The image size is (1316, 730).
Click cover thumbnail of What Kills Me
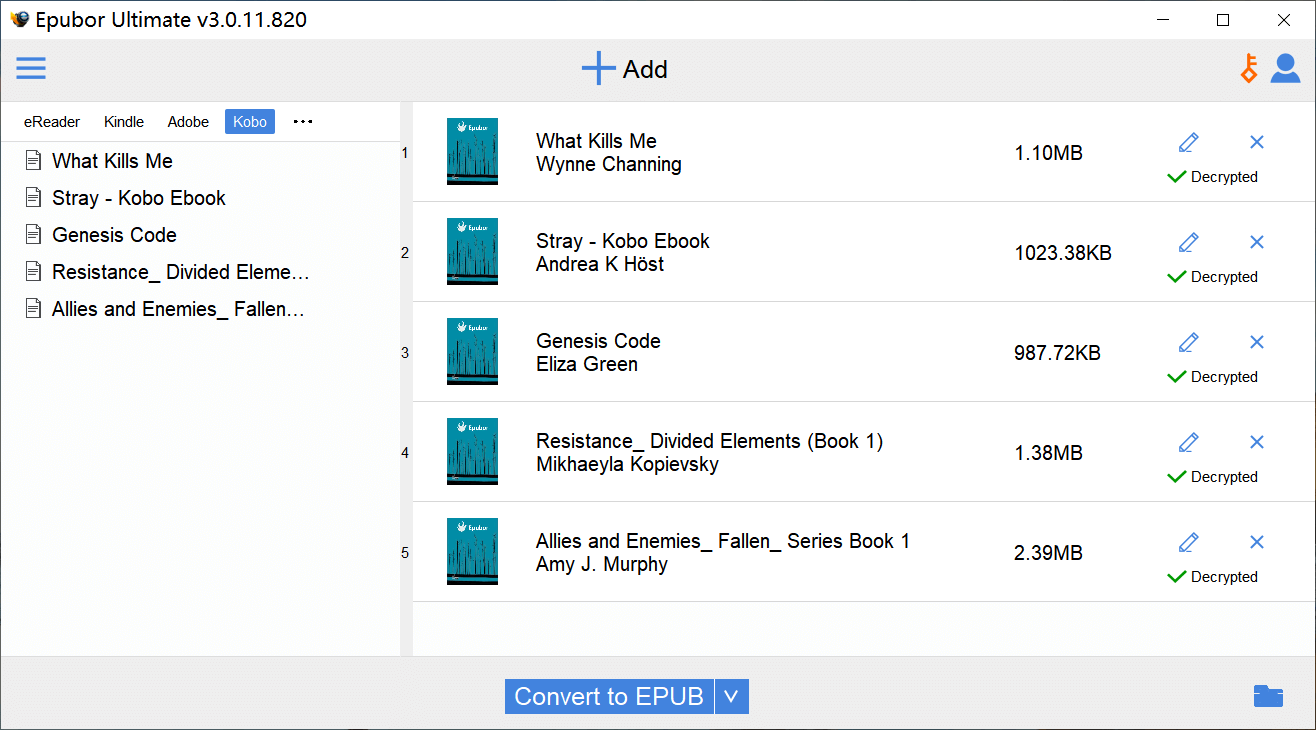[x=472, y=152]
